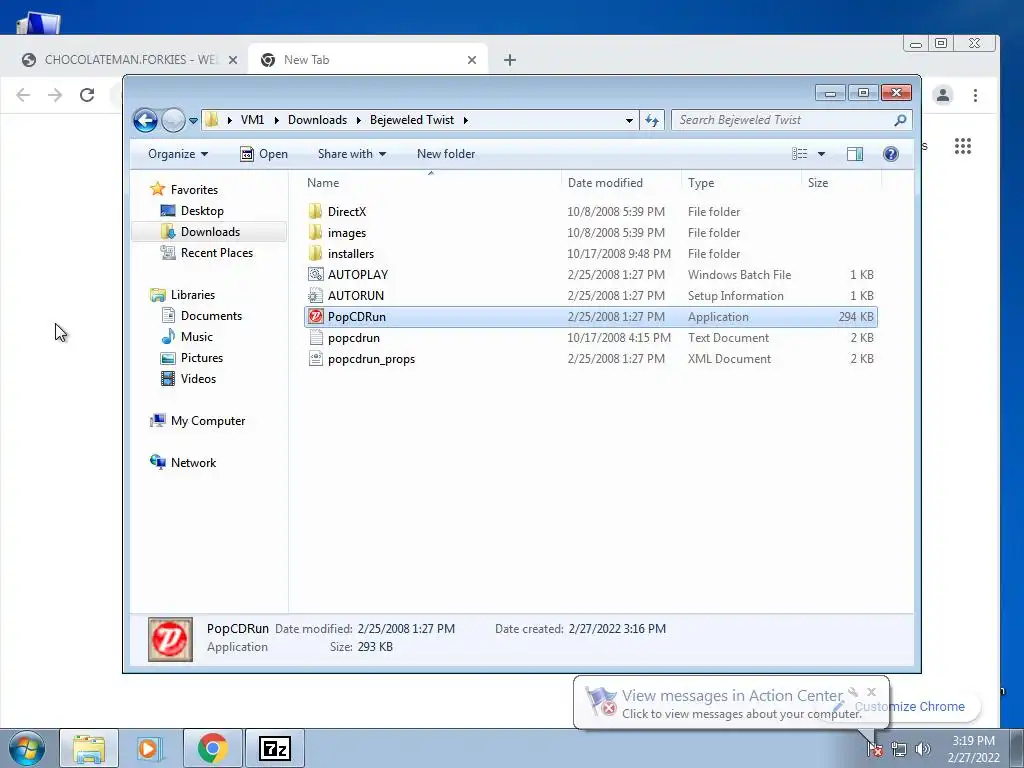Open the Chrome three-dot menu
The width and height of the screenshot is (1024, 768).
975,95
